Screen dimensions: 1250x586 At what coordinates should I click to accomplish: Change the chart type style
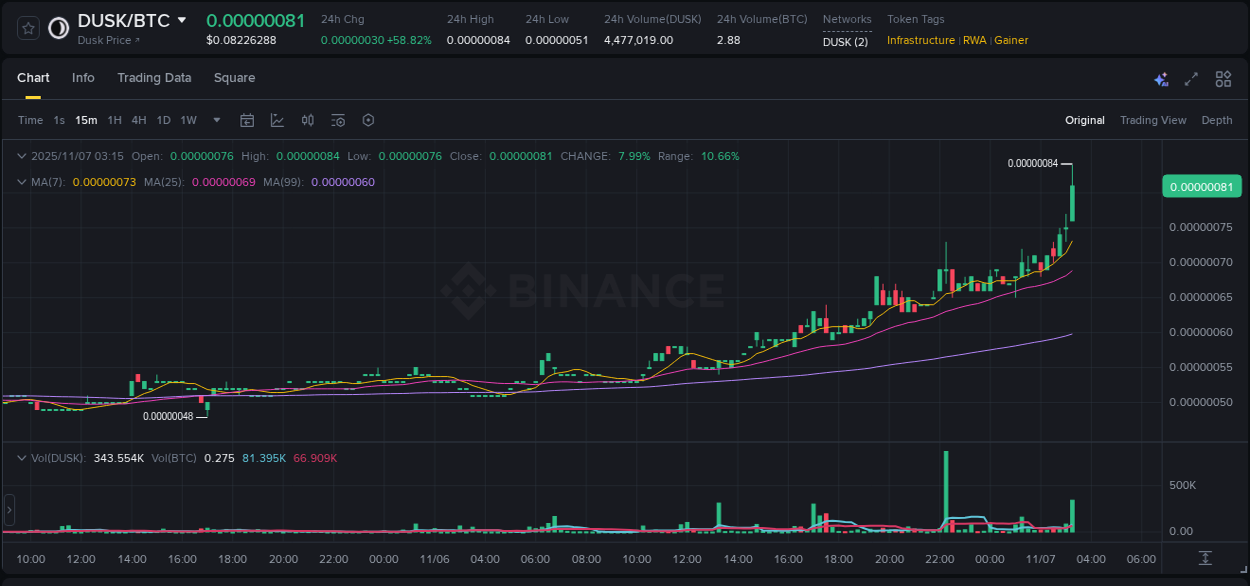pyautogui.click(x=277, y=120)
